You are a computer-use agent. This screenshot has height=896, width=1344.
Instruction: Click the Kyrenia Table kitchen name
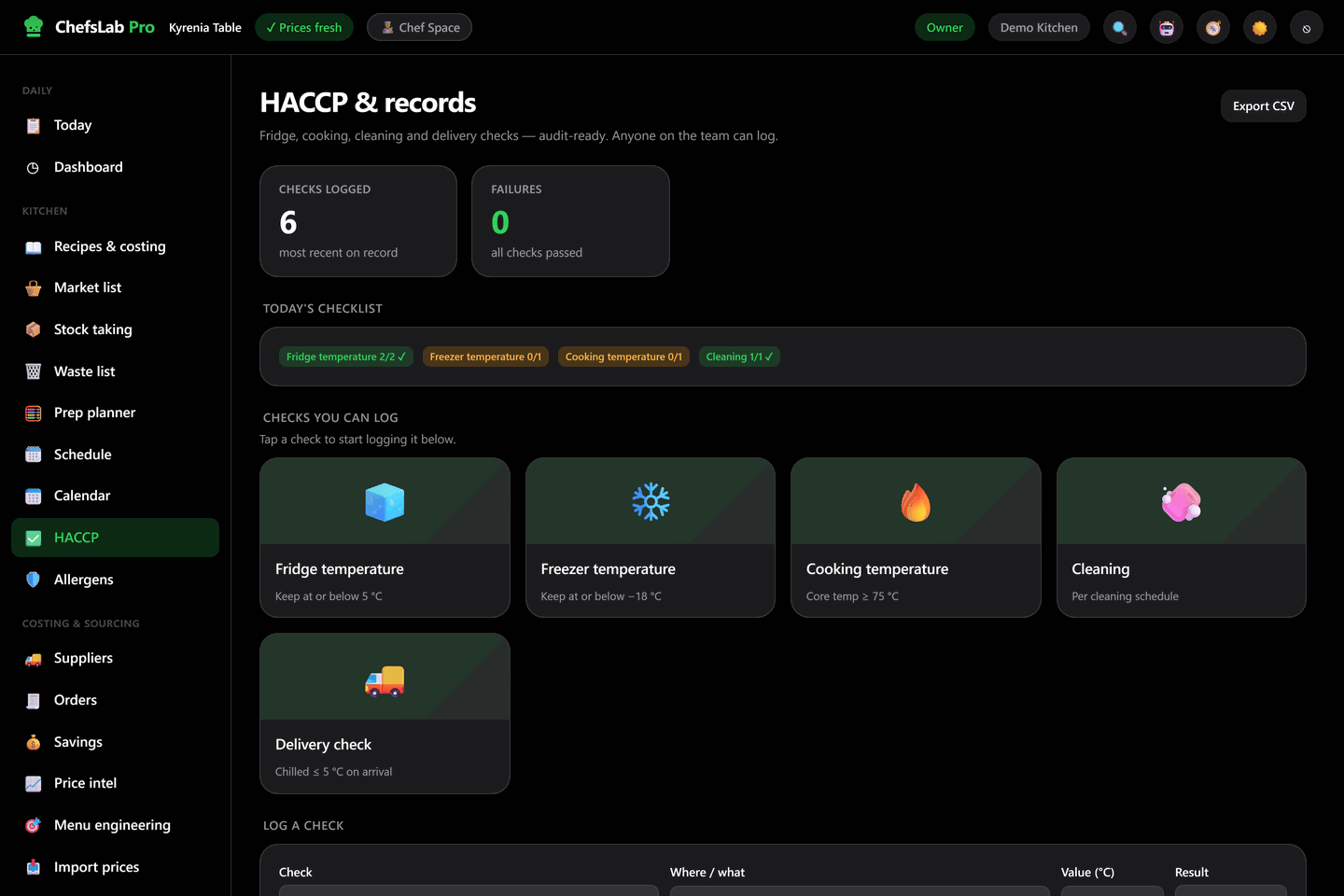[x=205, y=28]
